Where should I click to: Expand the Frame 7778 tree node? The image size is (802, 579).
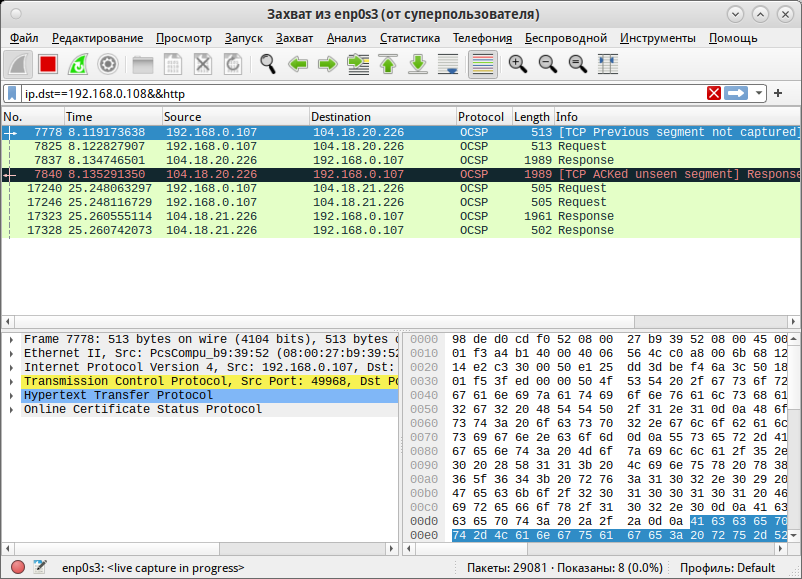[x=11, y=339]
